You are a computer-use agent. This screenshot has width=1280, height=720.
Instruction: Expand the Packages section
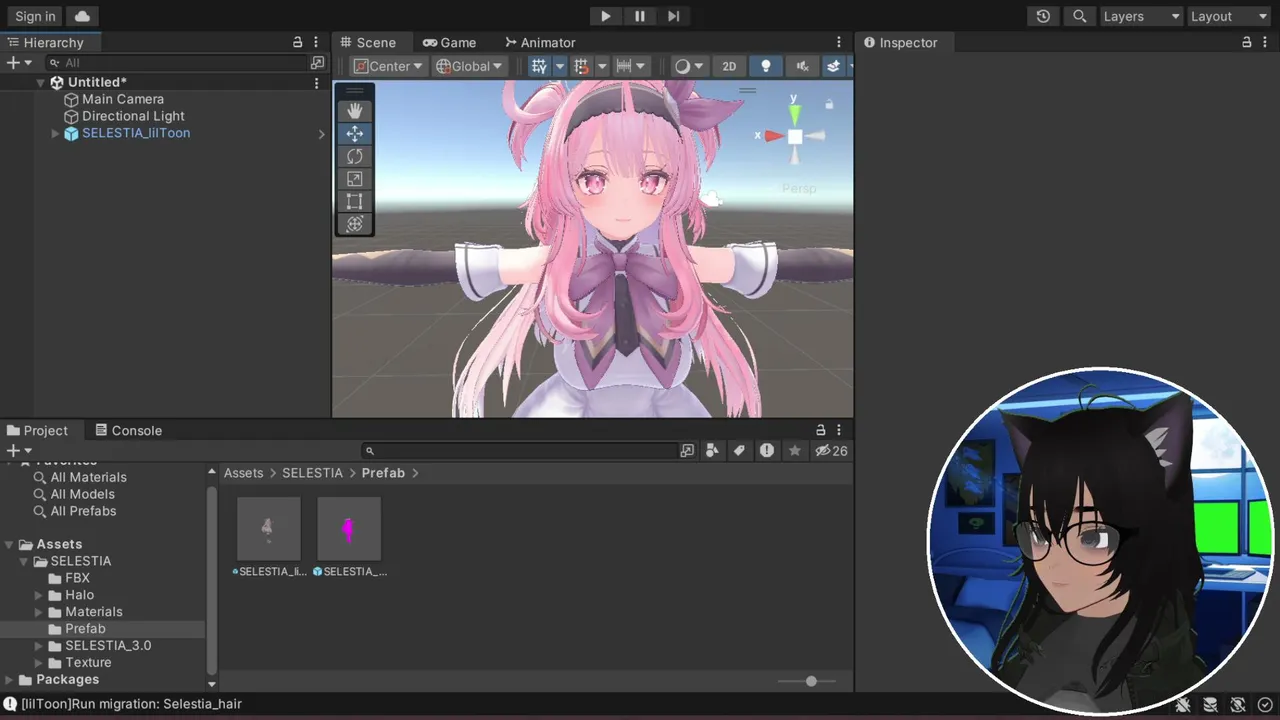[10, 680]
